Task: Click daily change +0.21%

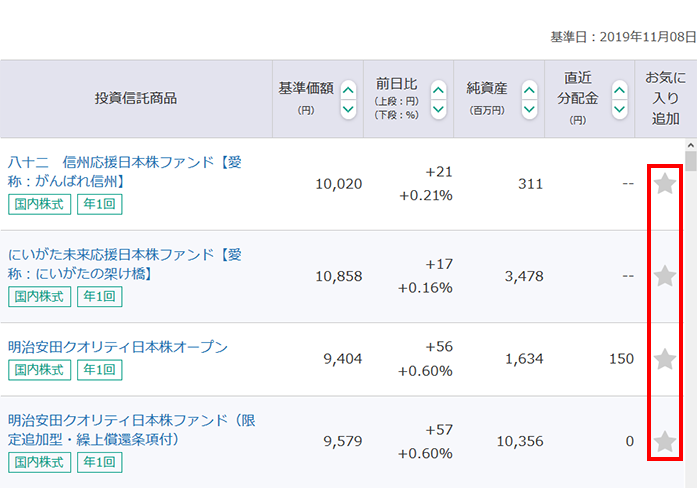Action: [x=426, y=196]
